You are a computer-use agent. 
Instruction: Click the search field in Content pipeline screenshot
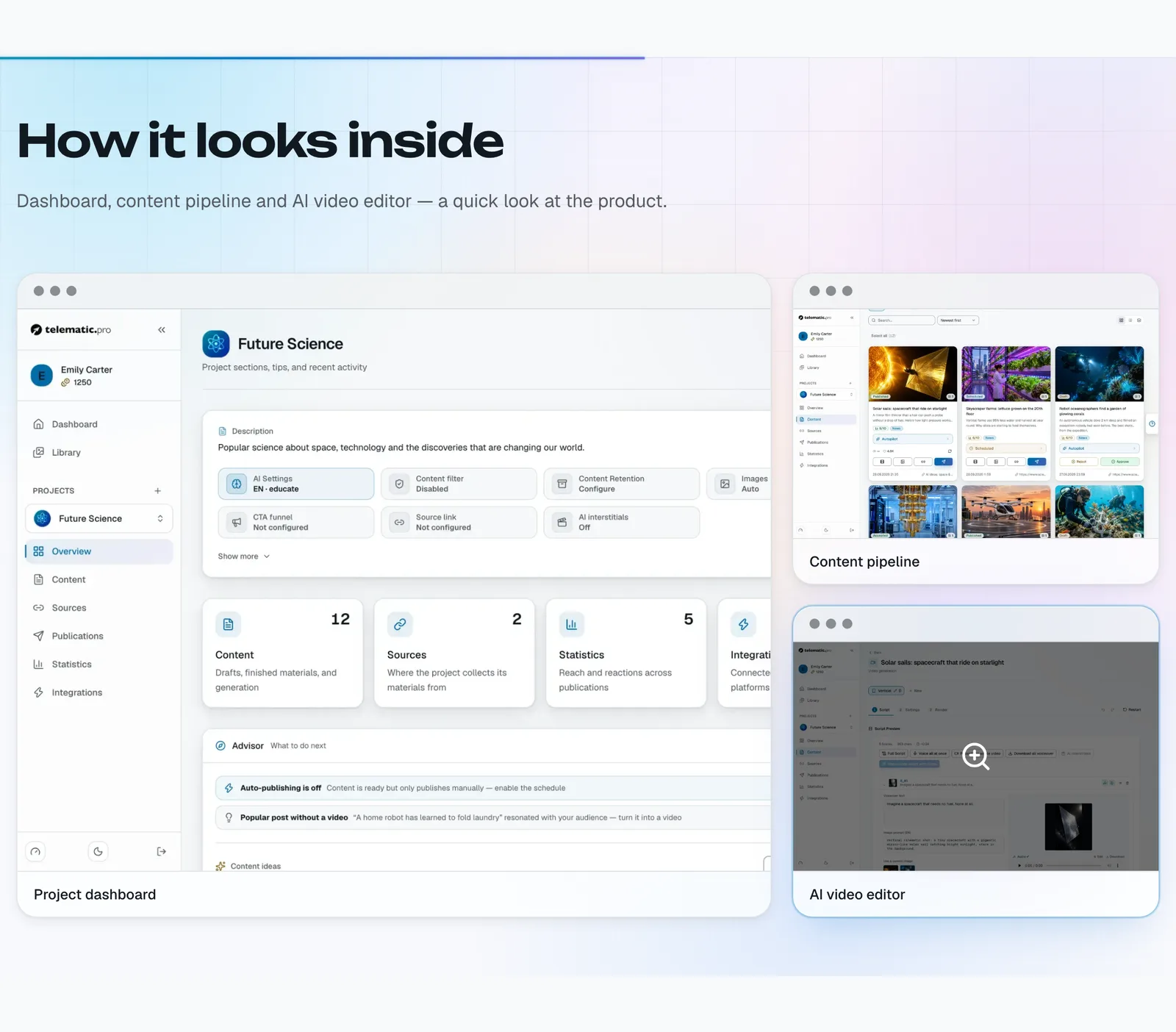coord(902,320)
